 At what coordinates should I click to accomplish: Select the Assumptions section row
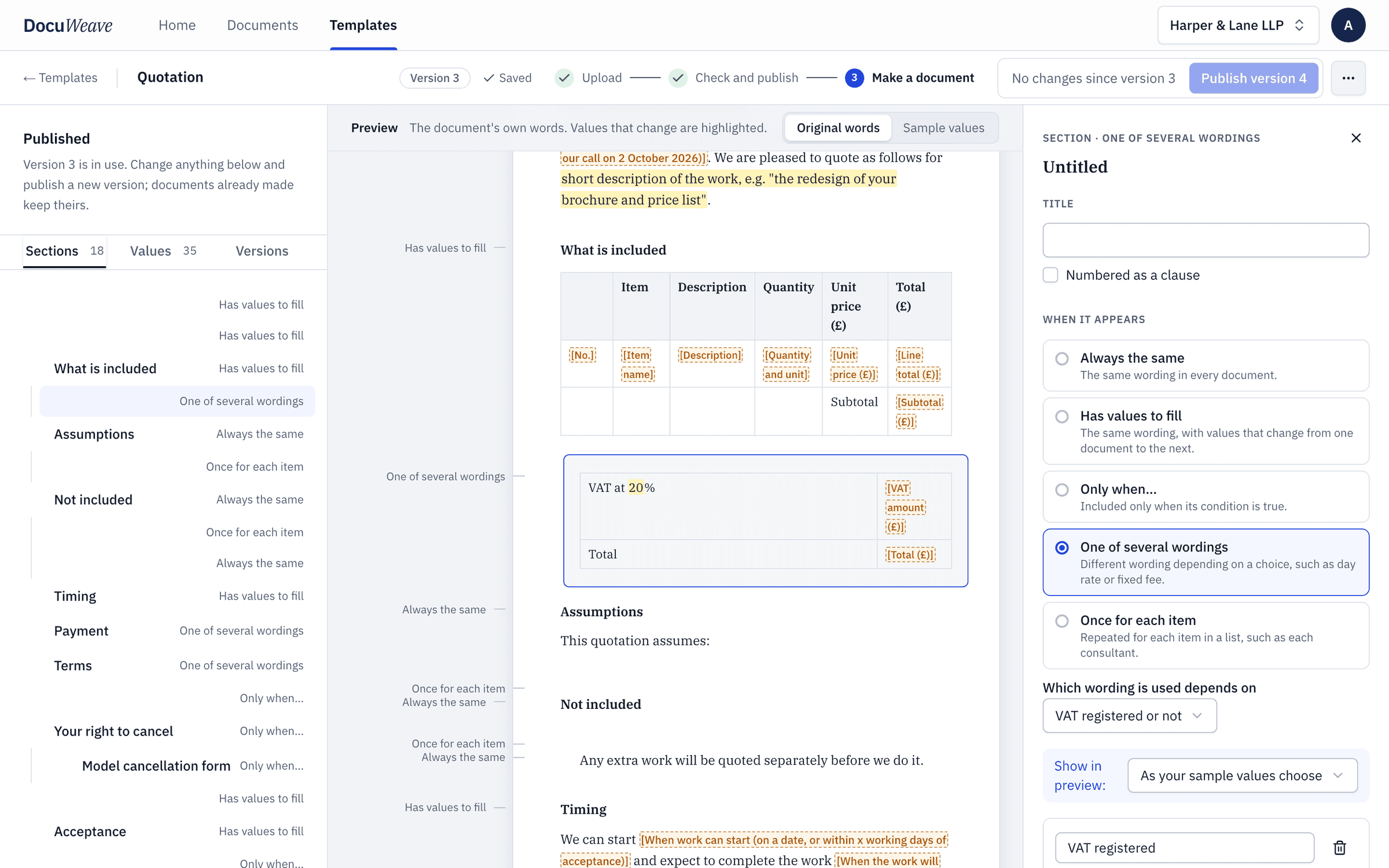tap(178, 434)
